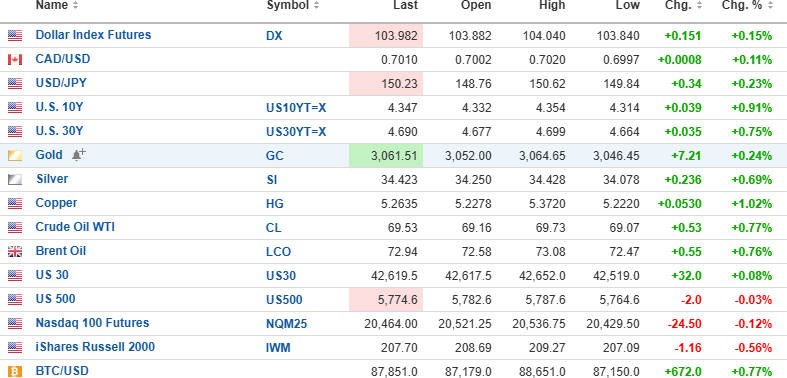Click the highlighted US 500 last price
Image resolution: width=787 pixels, height=378 pixels.
coord(386,300)
